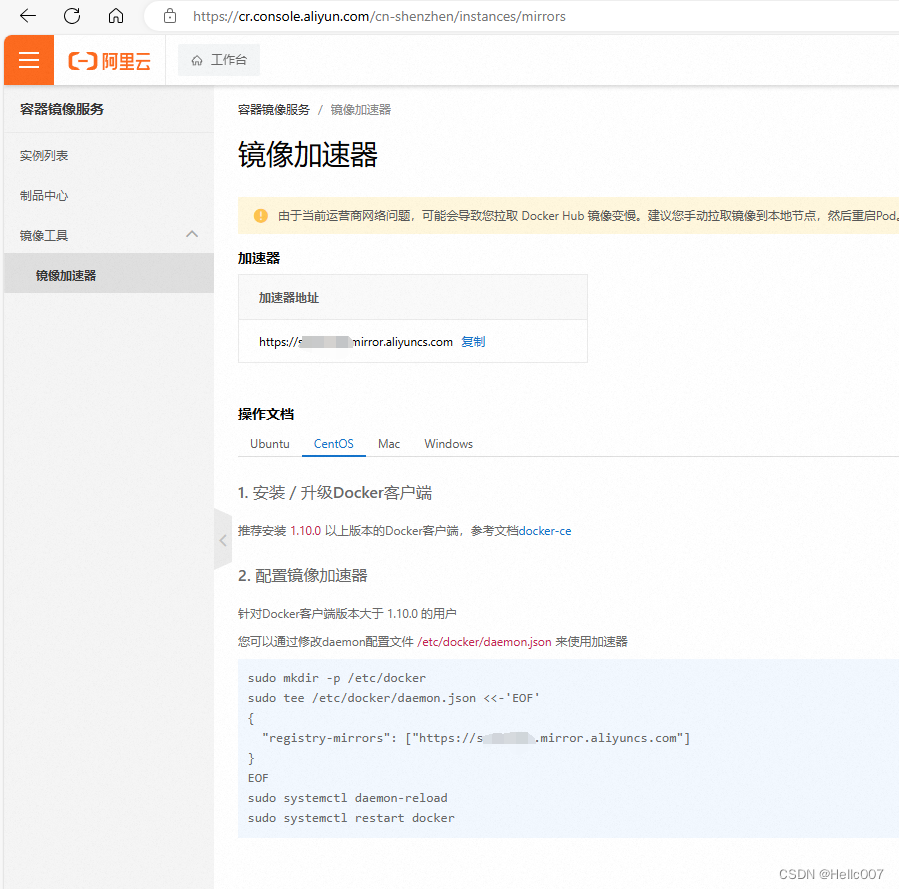The height and width of the screenshot is (889, 899).
Task: Open the 工作台 workbench button
Action: click(218, 60)
